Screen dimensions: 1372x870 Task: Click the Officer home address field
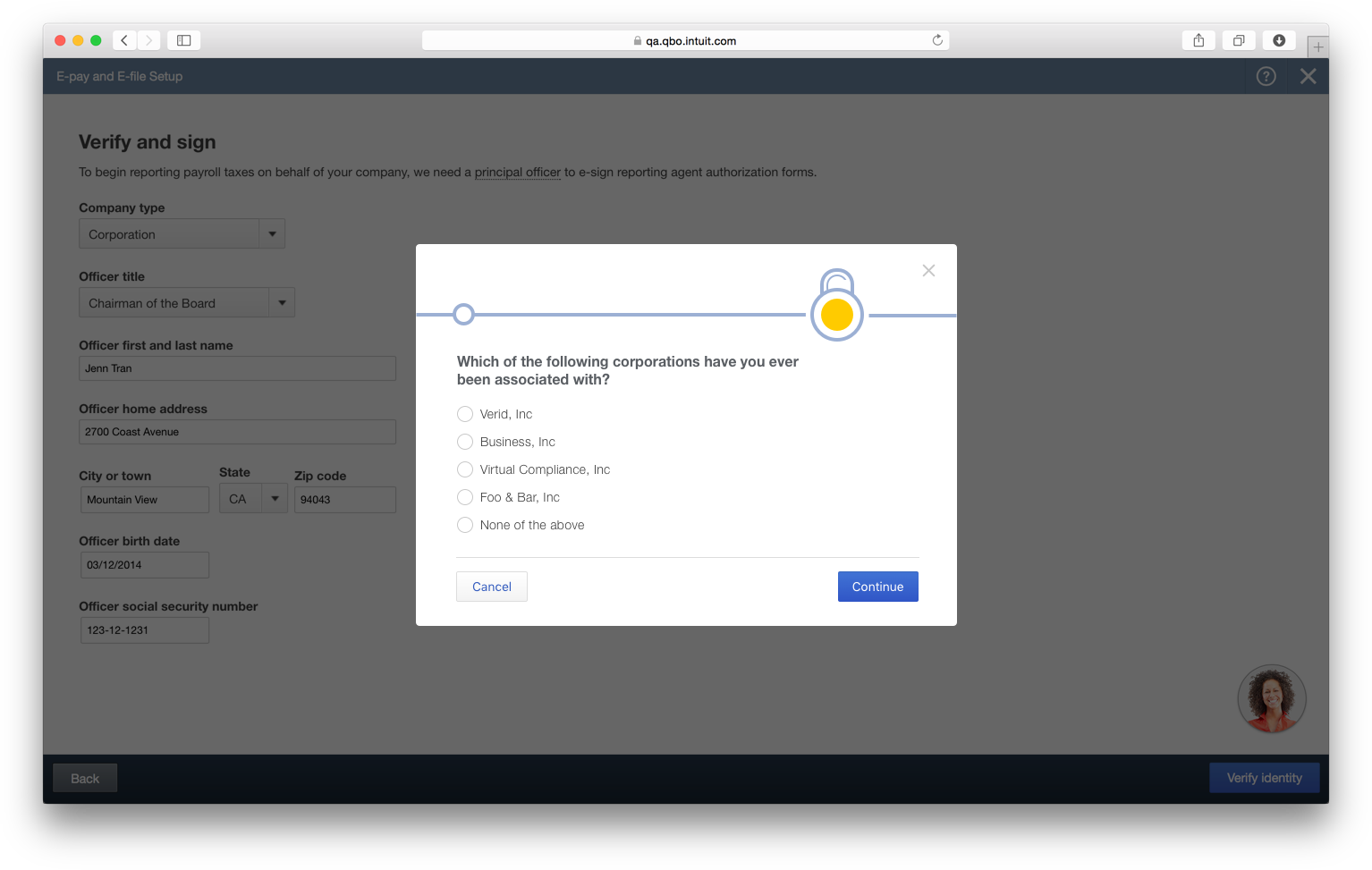(237, 432)
